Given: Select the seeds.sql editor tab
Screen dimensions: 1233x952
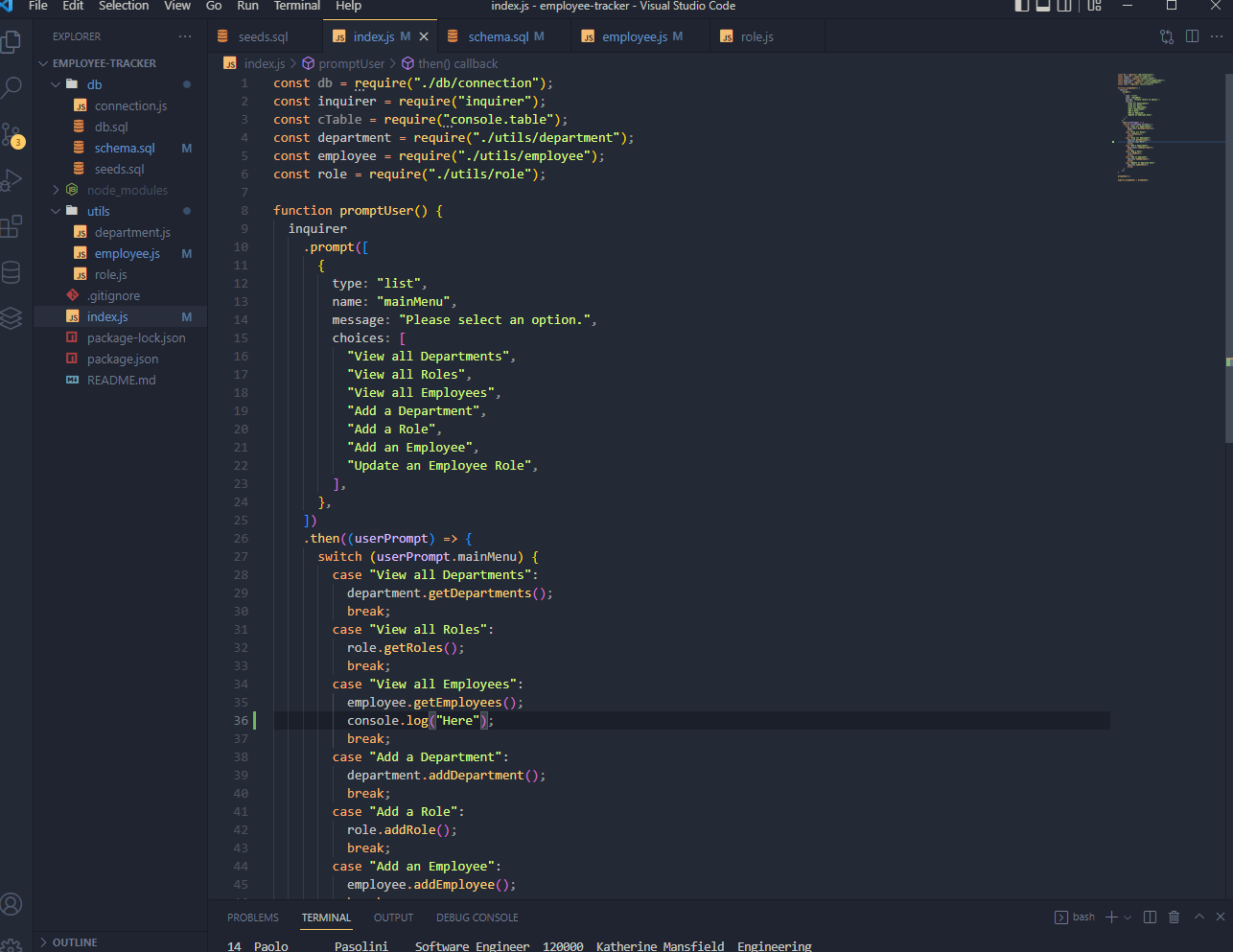Looking at the screenshot, I should click(x=266, y=35).
